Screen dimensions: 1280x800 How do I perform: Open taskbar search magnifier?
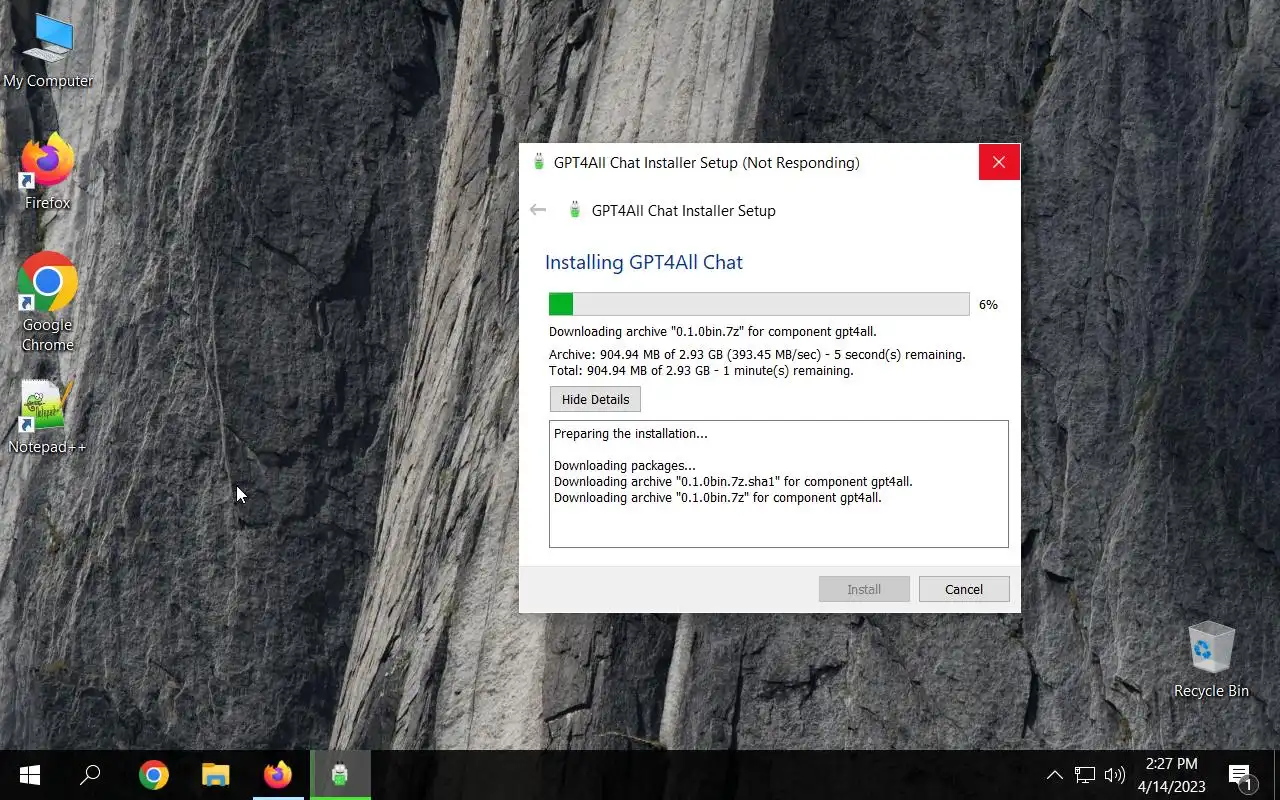pos(90,775)
